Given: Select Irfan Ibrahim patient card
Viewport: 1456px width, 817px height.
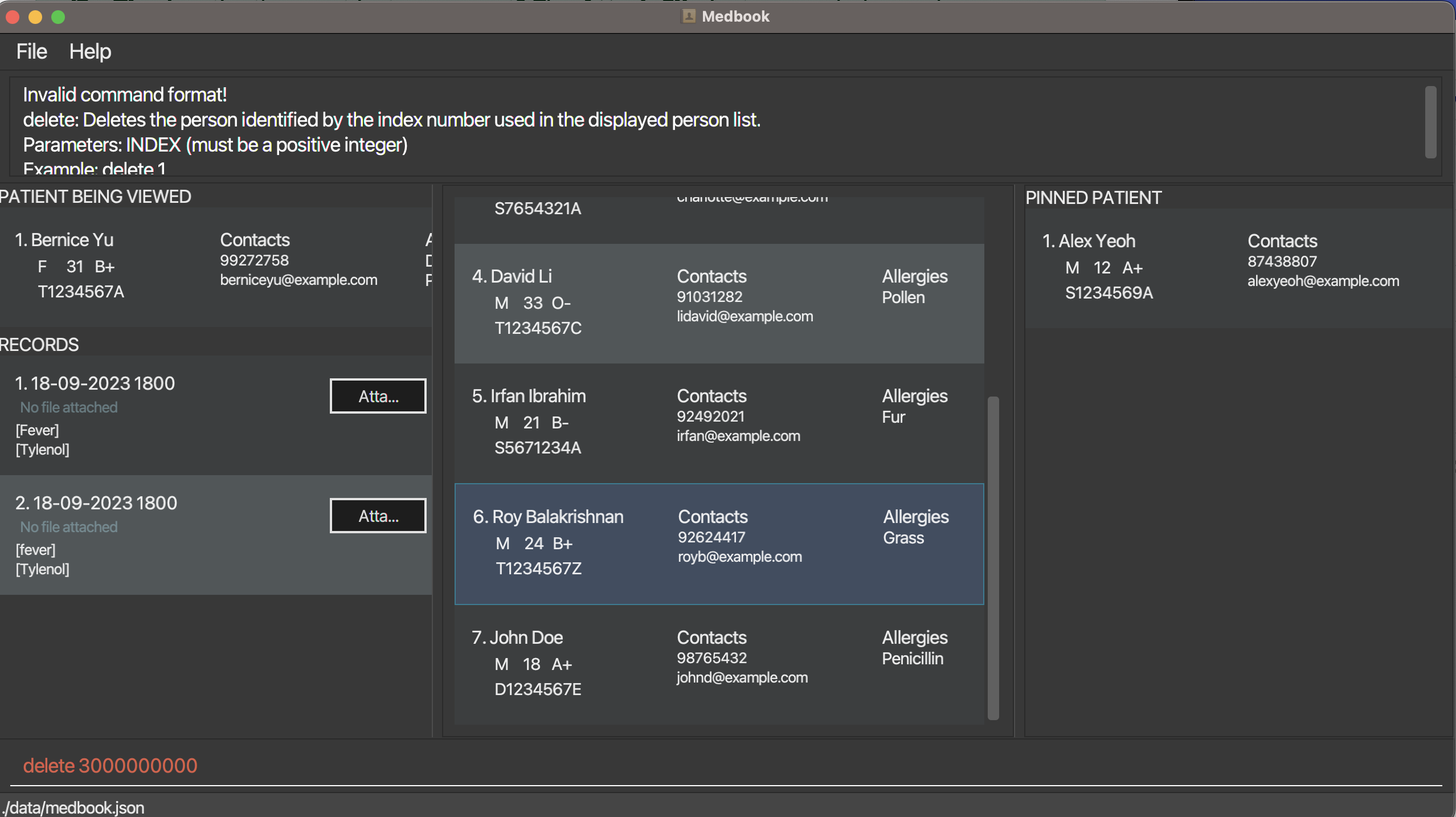Looking at the screenshot, I should point(719,423).
